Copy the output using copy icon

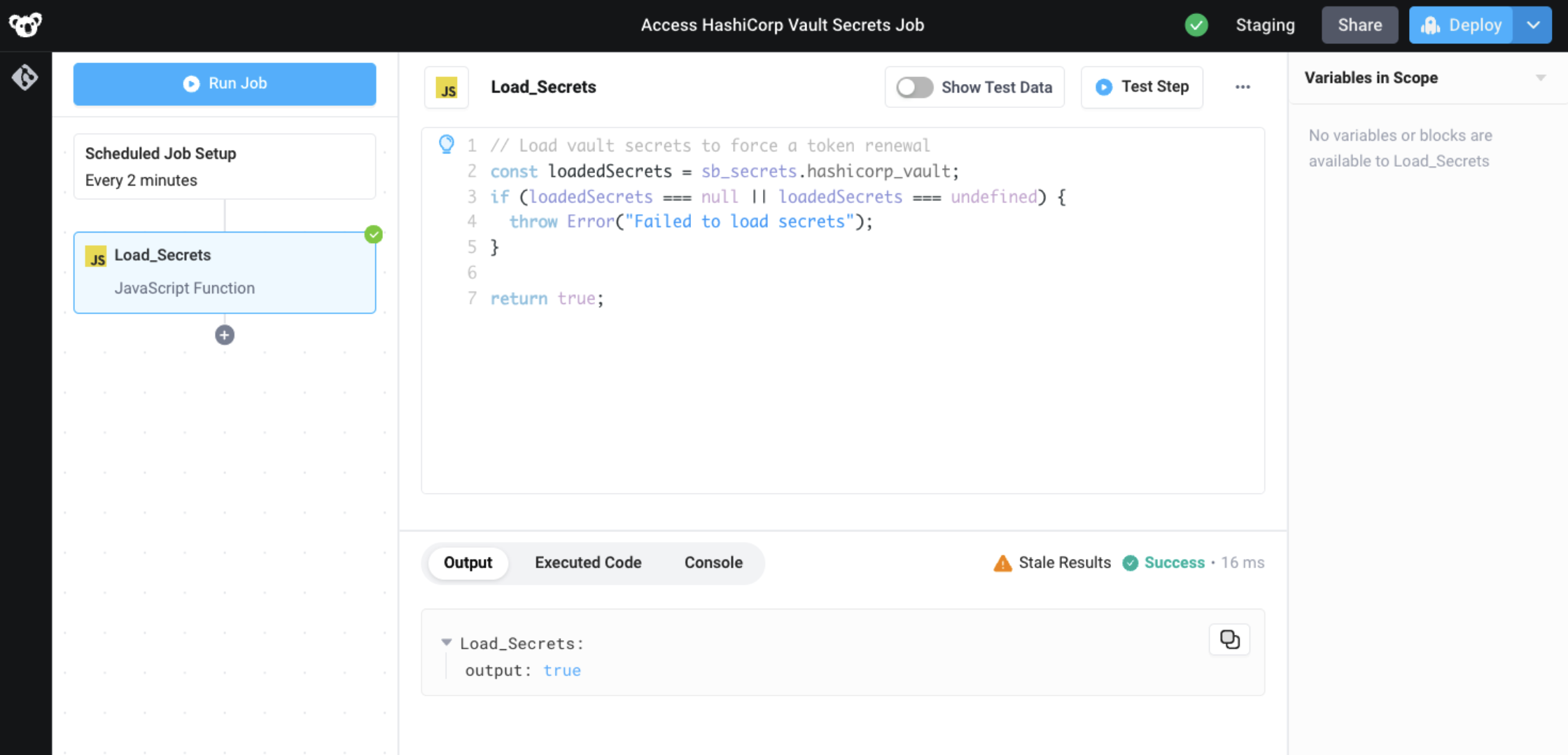click(1229, 639)
